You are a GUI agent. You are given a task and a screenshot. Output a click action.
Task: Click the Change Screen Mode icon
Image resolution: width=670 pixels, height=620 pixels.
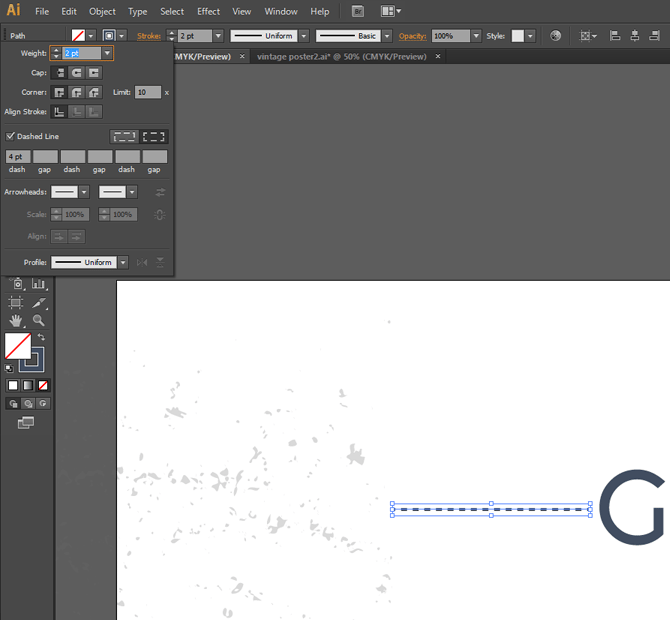pyautogui.click(x=25, y=423)
